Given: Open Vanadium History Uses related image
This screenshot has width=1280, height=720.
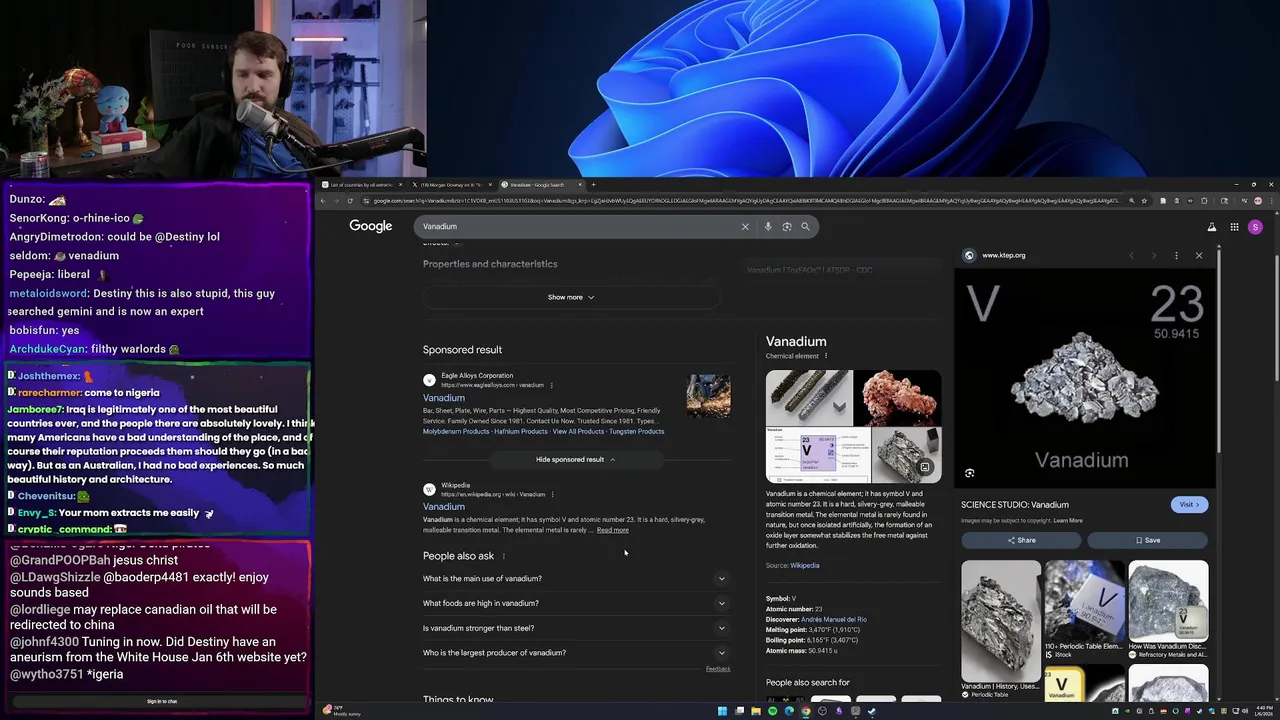Looking at the screenshot, I should [1001, 620].
